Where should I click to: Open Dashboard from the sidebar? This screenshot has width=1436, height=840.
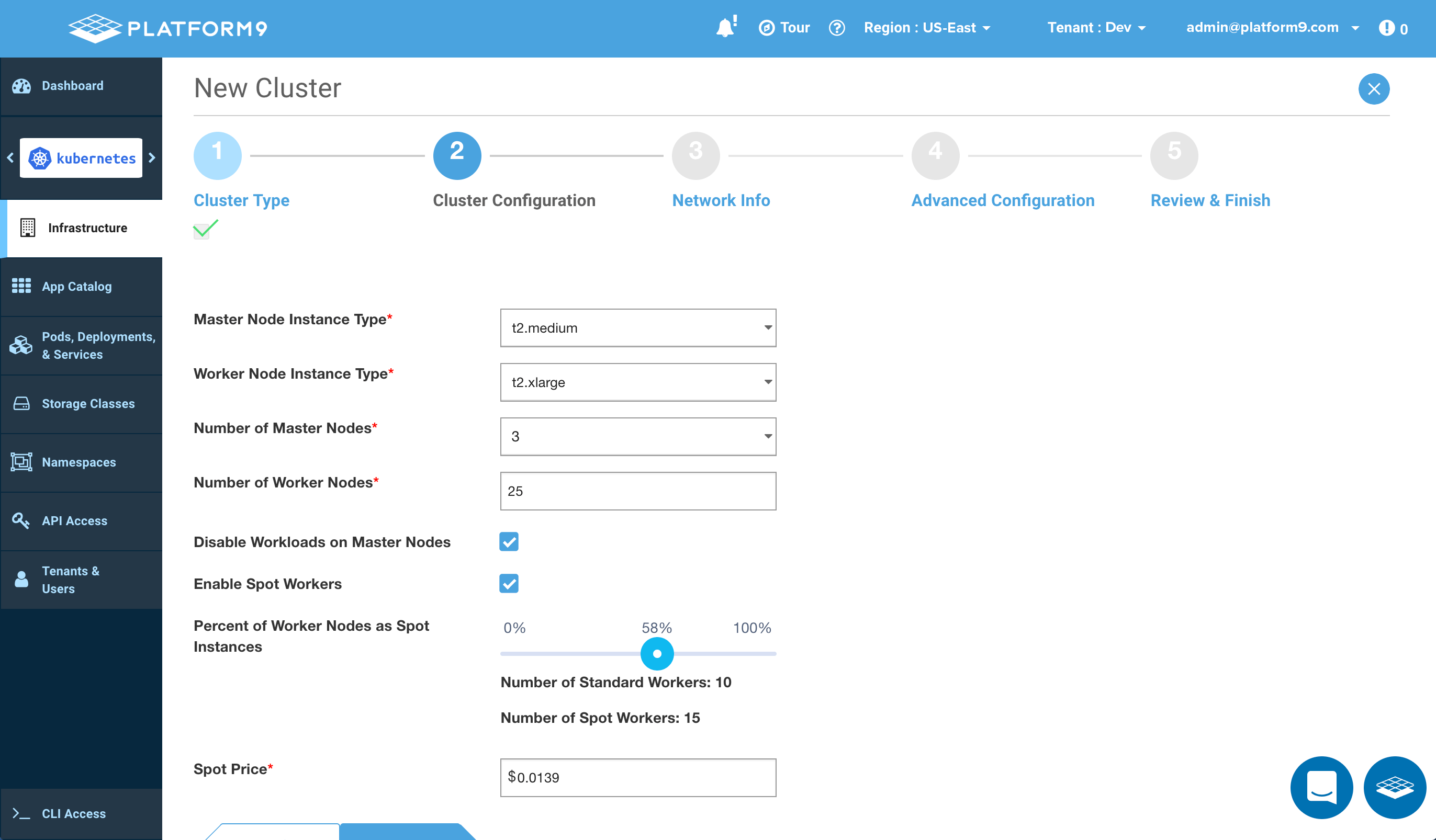[82, 86]
